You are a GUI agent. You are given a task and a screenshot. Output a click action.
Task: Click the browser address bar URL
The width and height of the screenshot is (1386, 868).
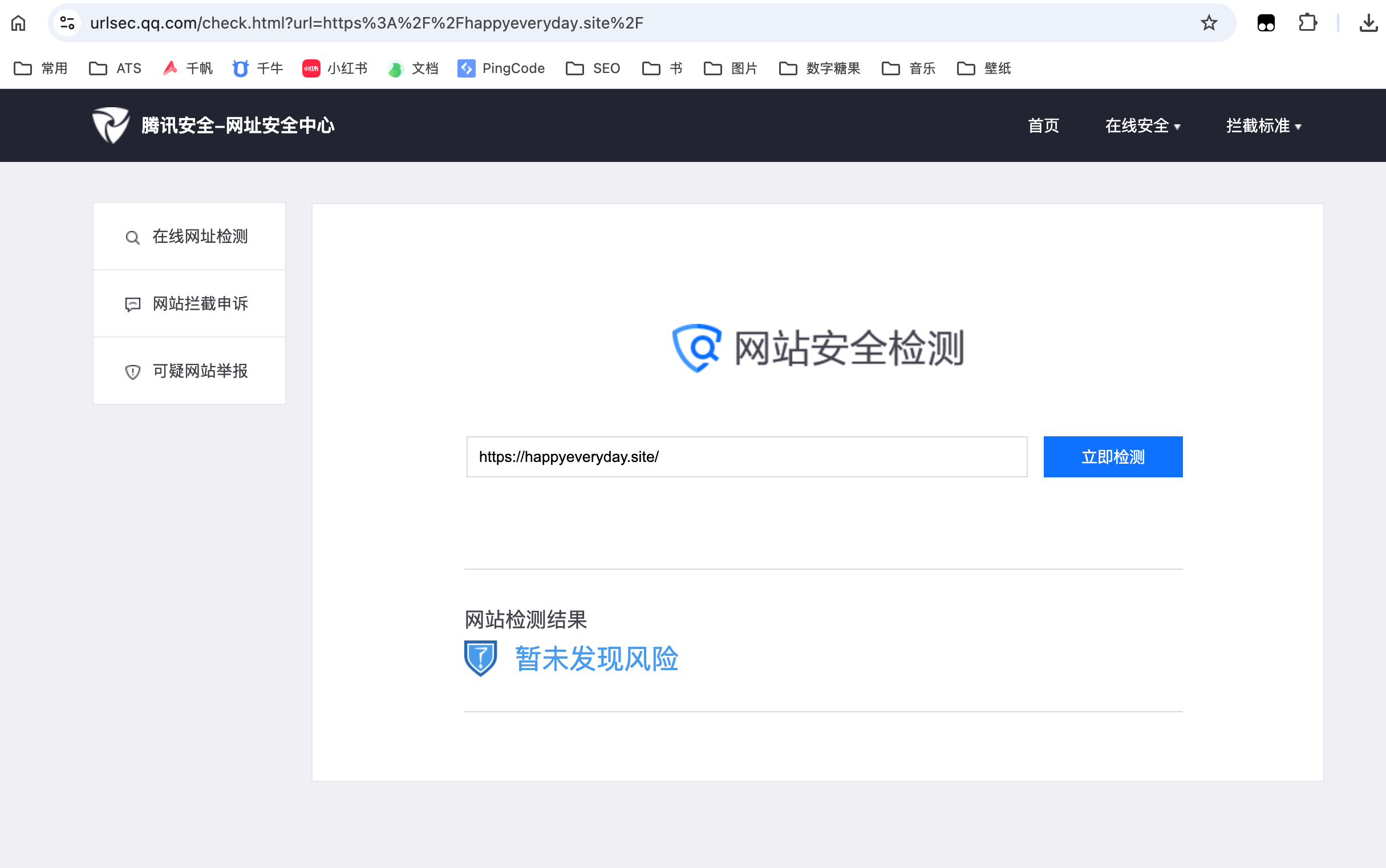(367, 23)
